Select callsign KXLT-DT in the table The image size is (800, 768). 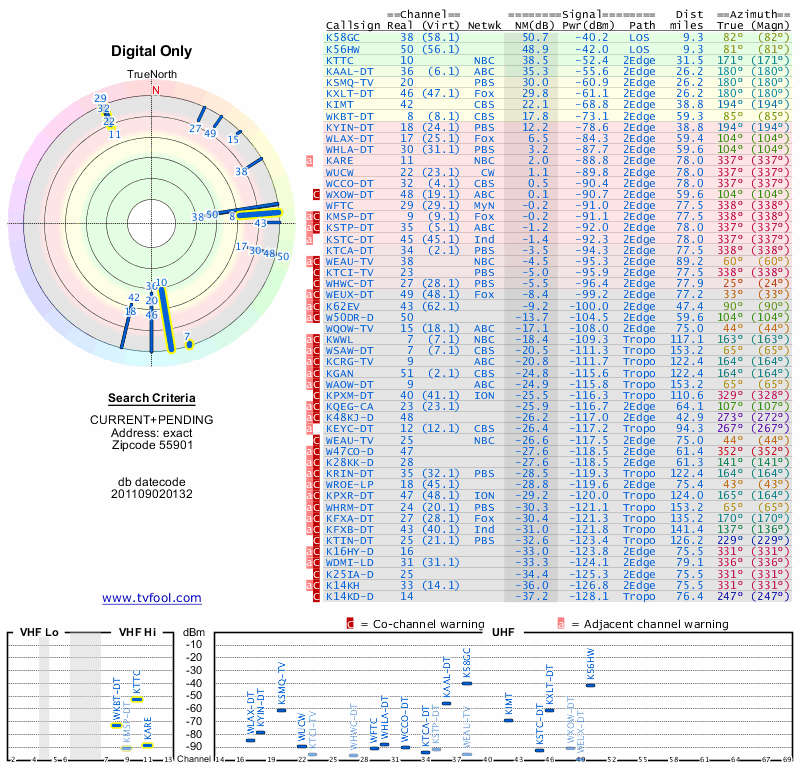coord(350,94)
